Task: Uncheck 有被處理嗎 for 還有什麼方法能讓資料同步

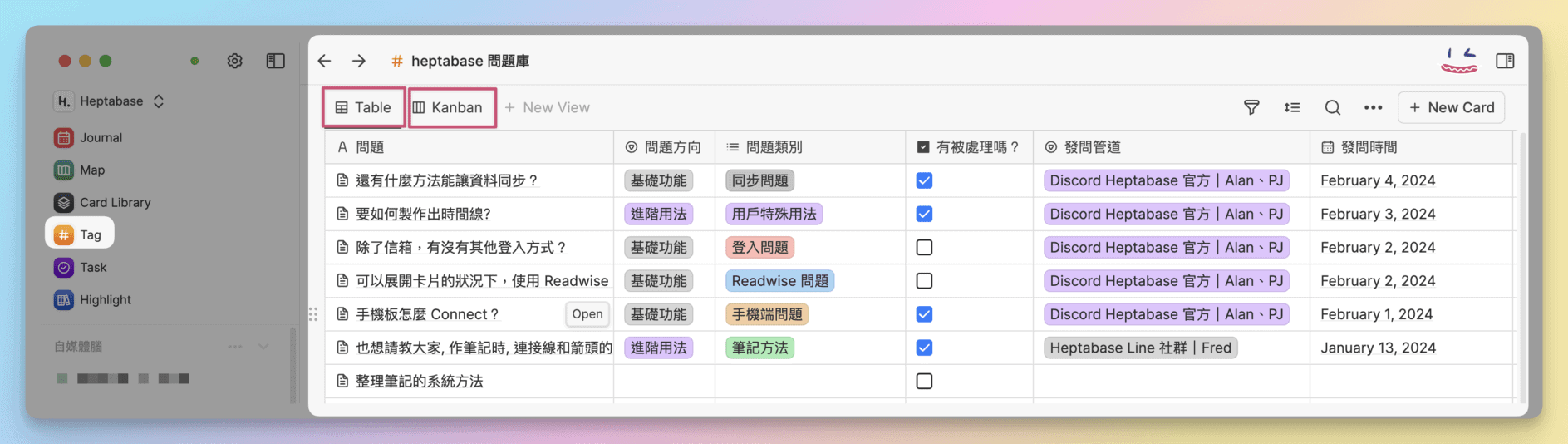Action: tap(924, 180)
